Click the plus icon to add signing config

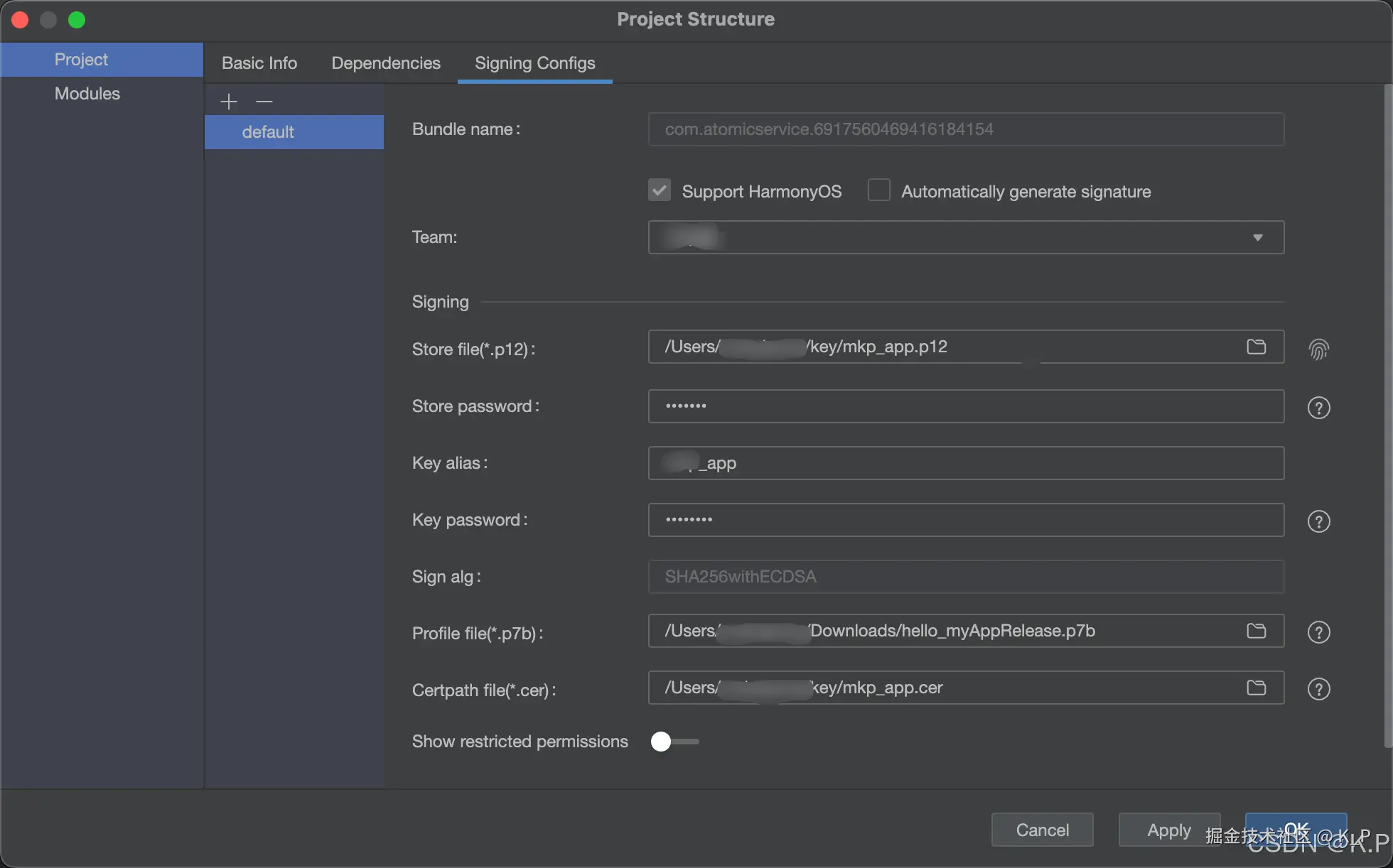point(228,102)
